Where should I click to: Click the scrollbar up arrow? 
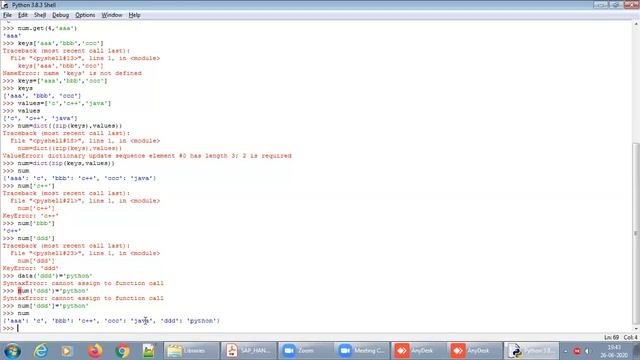point(636,24)
